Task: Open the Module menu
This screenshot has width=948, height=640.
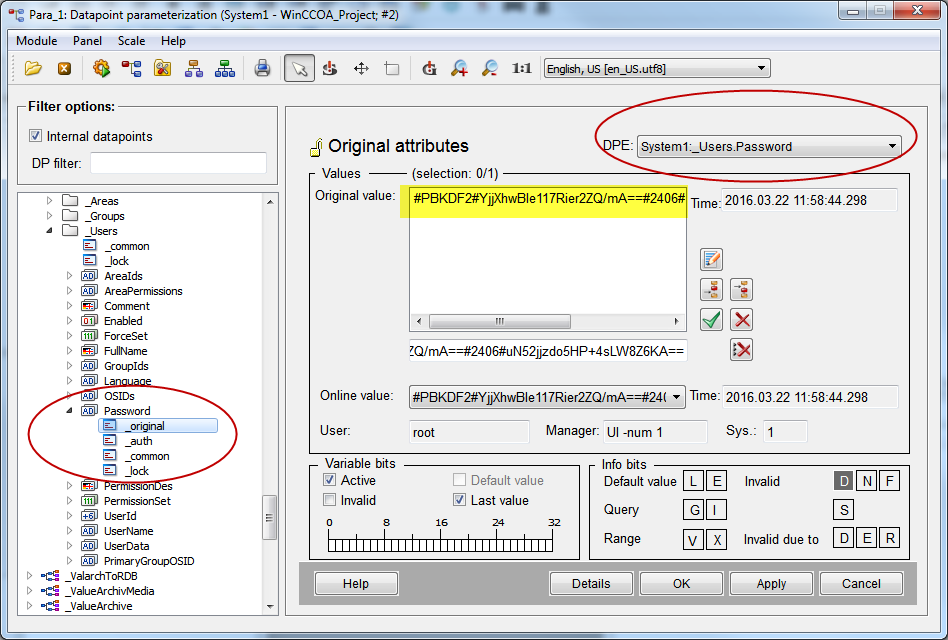Action: coord(37,41)
